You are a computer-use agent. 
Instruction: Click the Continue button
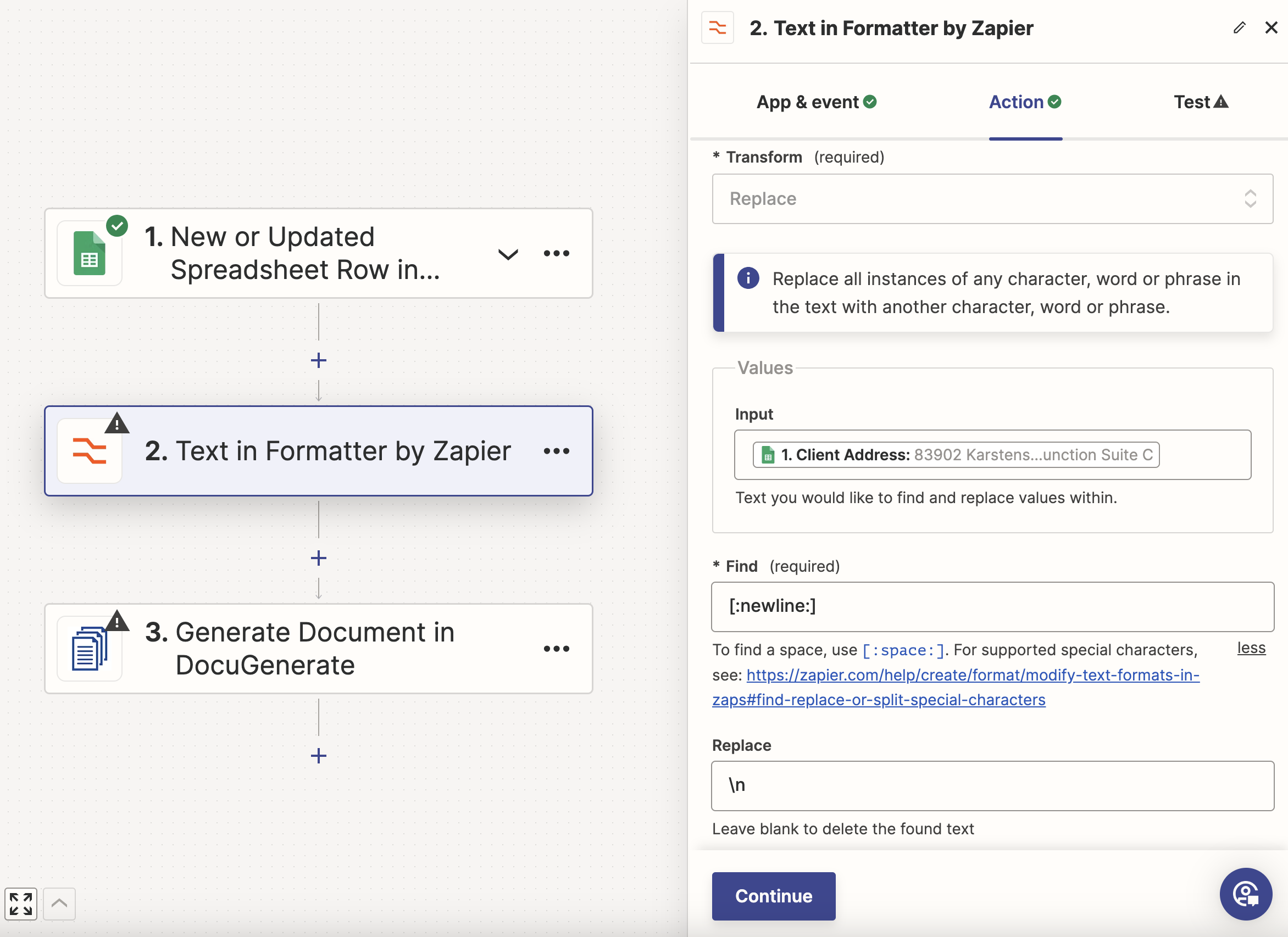coord(774,896)
